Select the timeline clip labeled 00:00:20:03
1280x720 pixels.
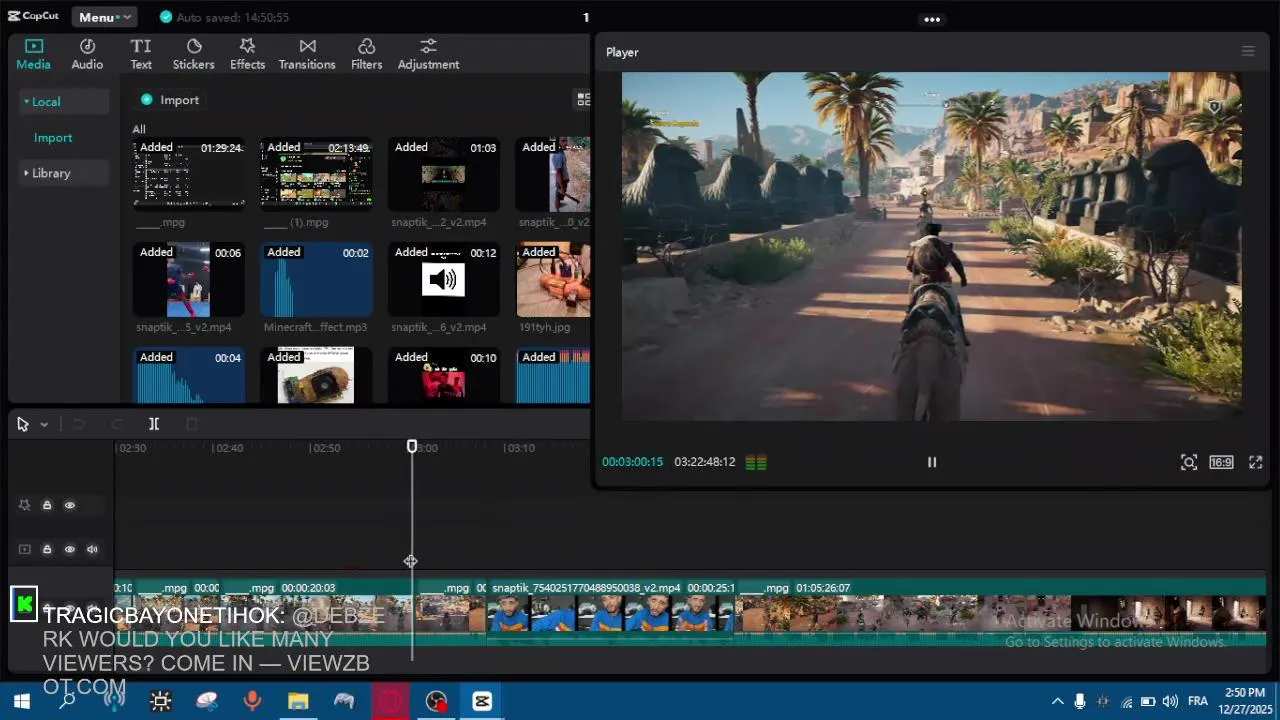(317, 613)
